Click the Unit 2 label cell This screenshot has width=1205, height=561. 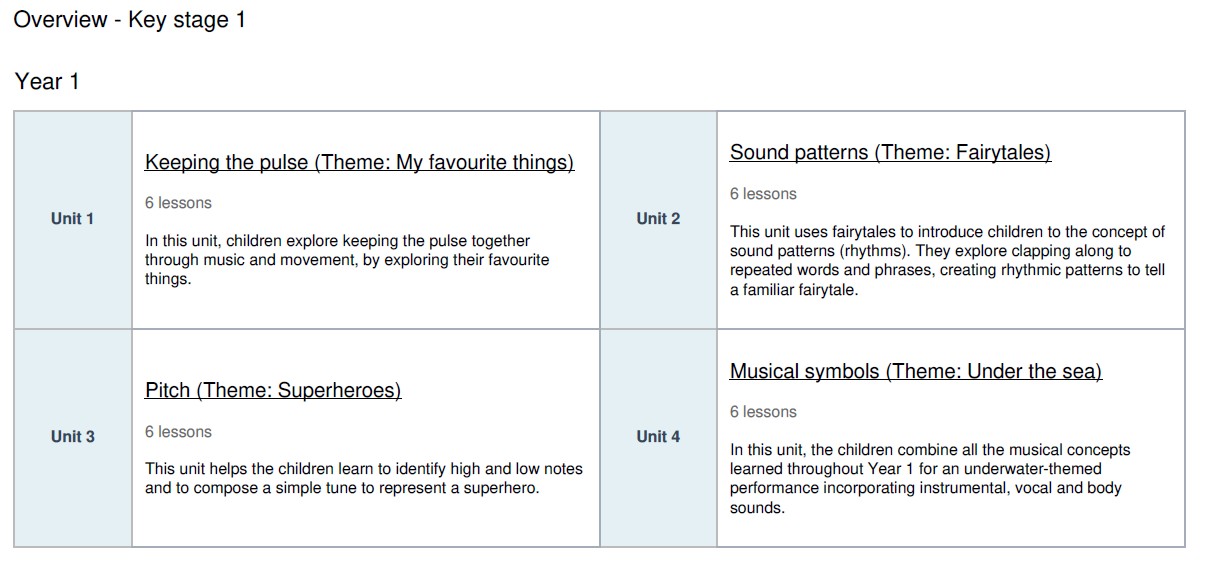coord(658,219)
